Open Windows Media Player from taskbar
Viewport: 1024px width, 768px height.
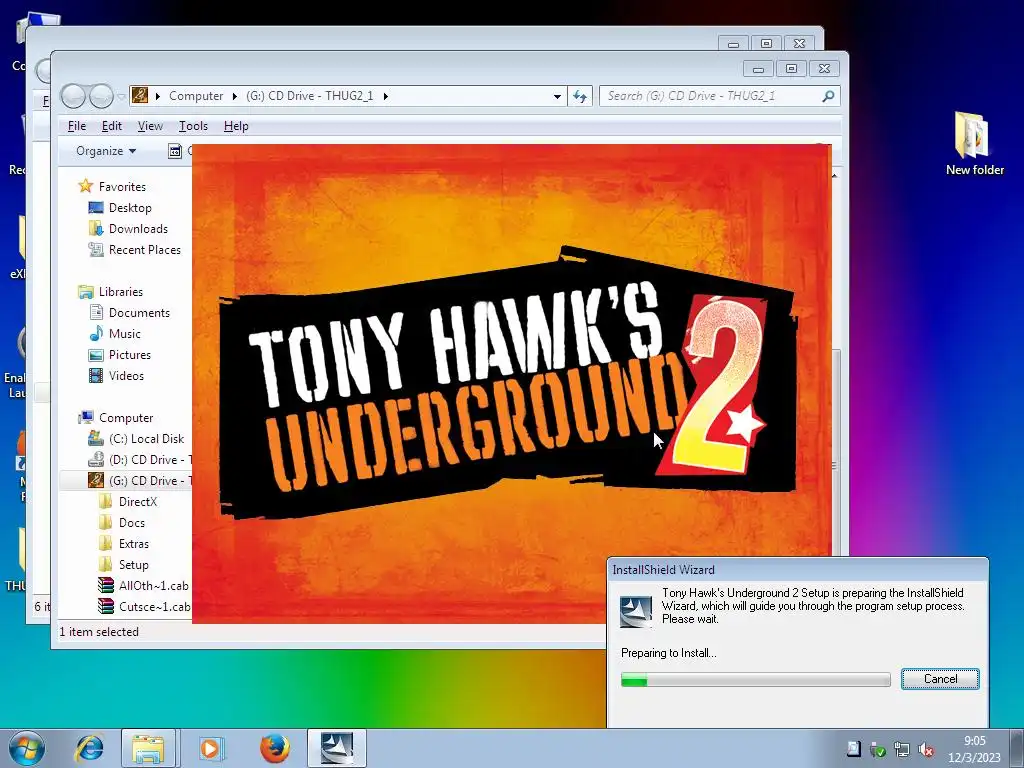210,748
